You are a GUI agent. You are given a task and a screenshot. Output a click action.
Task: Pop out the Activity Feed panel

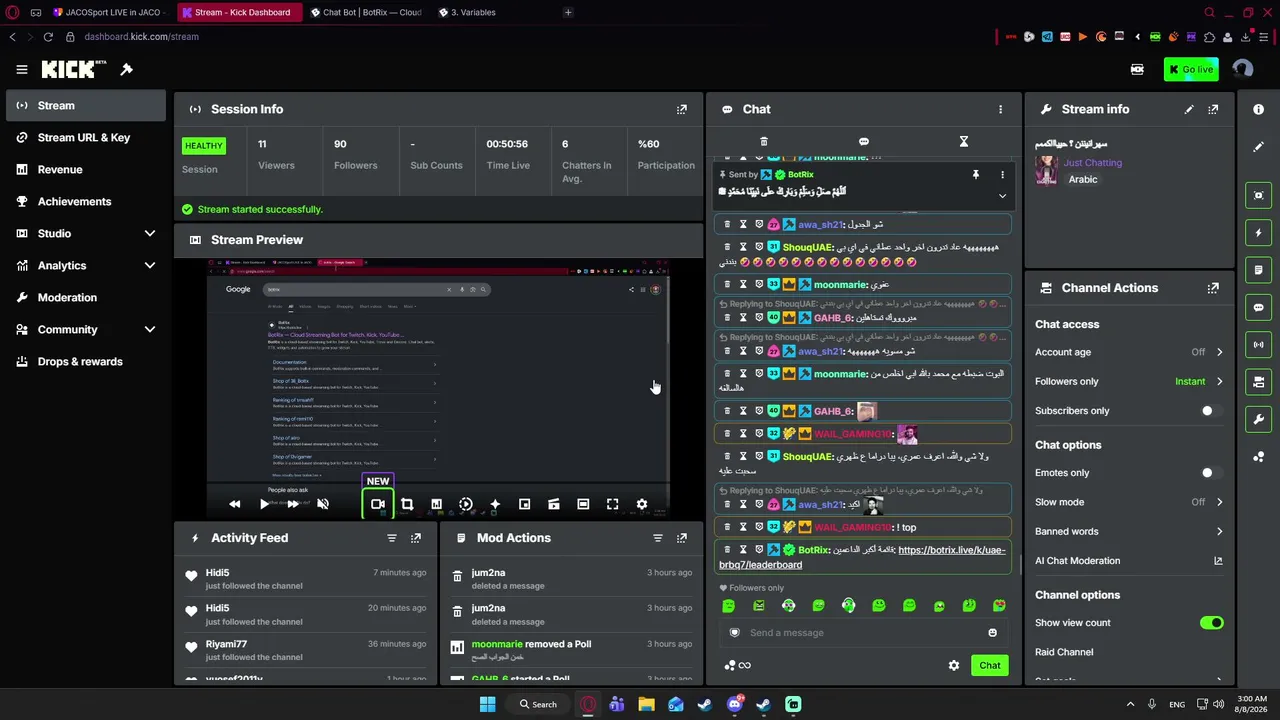[x=416, y=538]
